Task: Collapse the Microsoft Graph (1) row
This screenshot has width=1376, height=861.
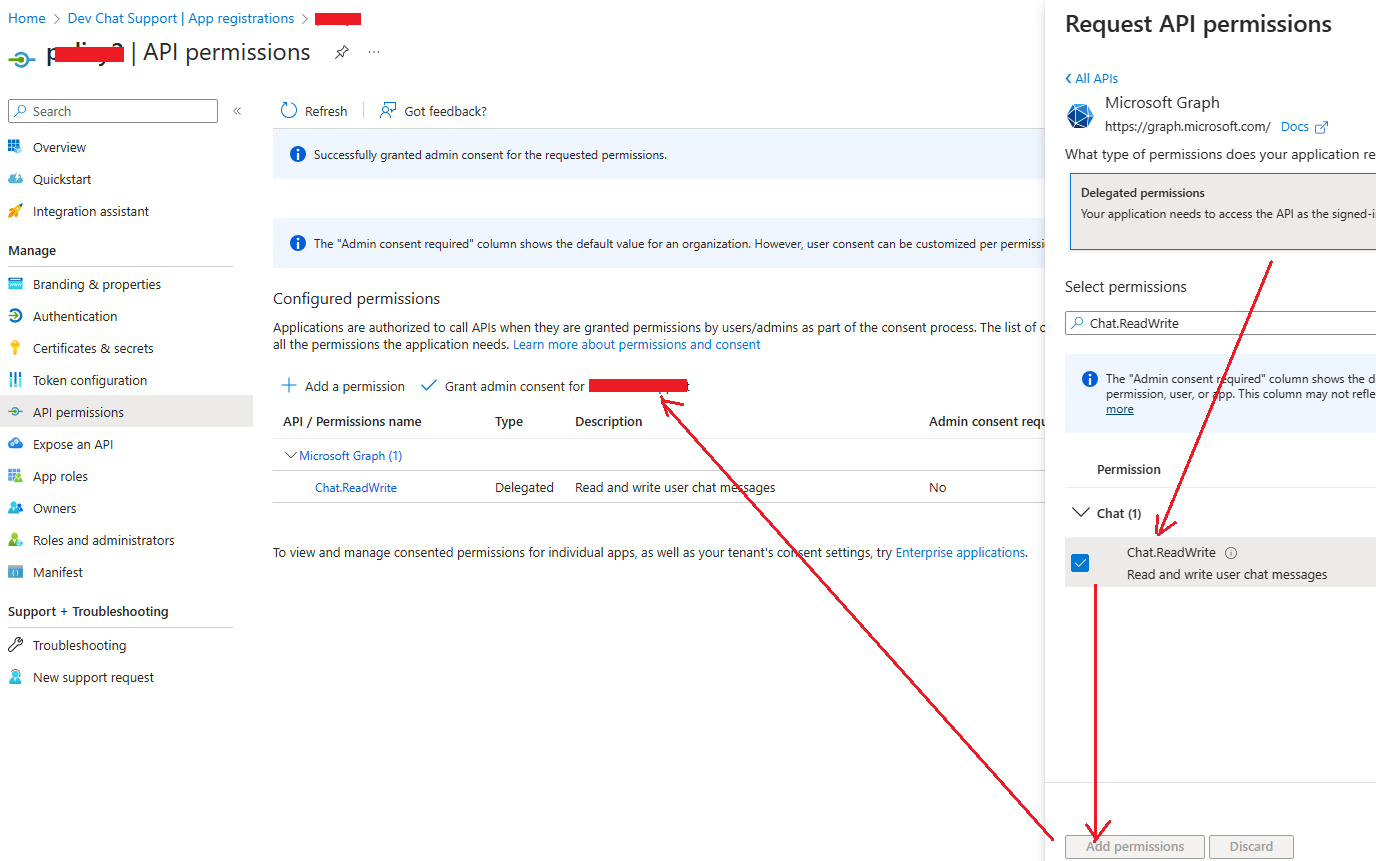Action: 291,455
